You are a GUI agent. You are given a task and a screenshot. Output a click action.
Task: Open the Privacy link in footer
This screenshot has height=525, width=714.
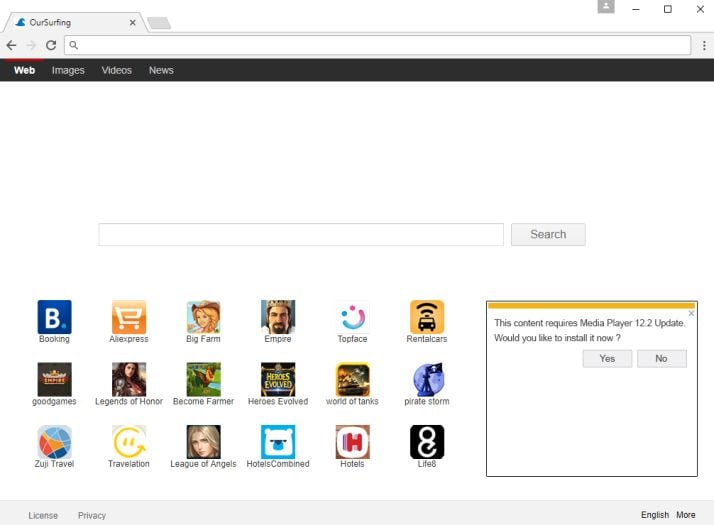click(x=92, y=515)
